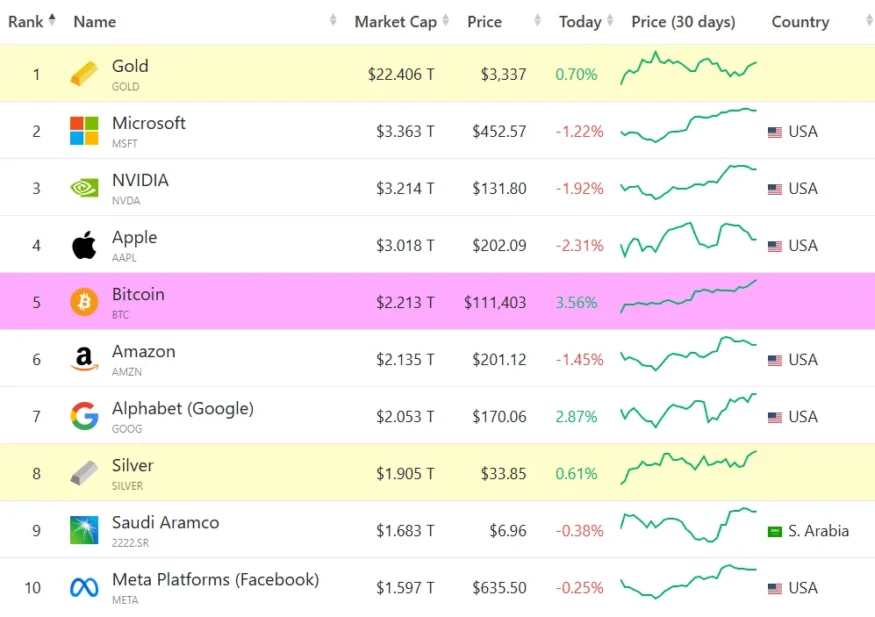Click the MSFT ticker symbol
This screenshot has height=617, width=875.
click(124, 144)
